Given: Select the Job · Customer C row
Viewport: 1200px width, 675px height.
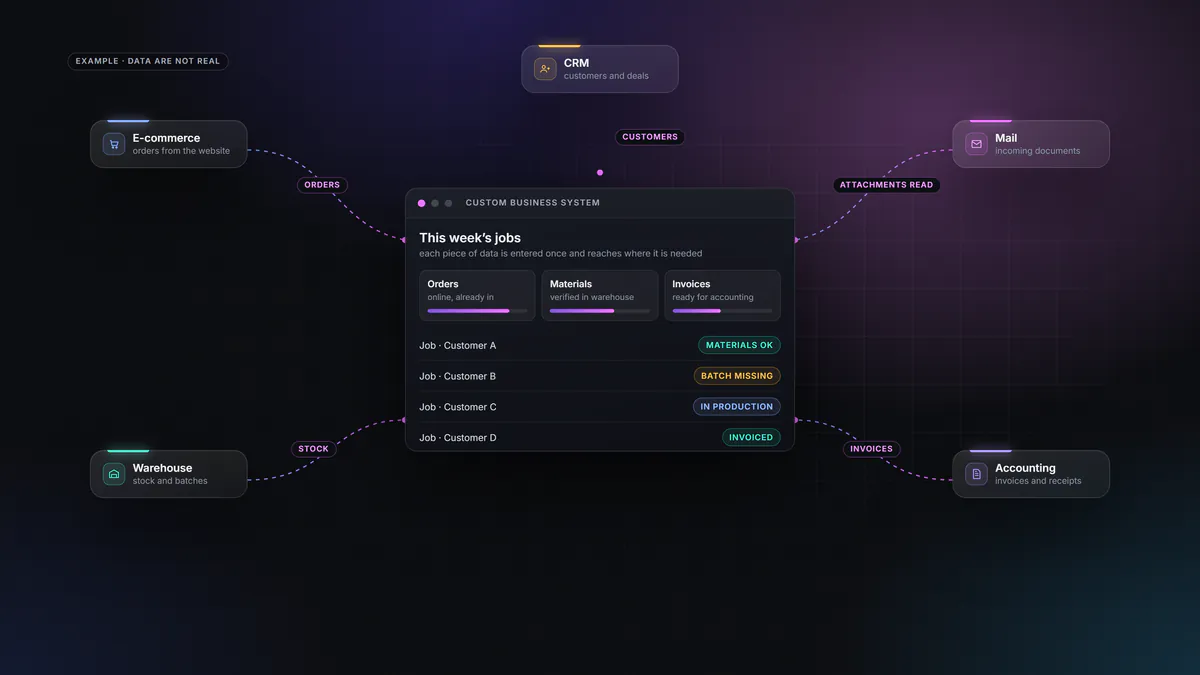Looking at the screenshot, I should pyautogui.click(x=600, y=407).
